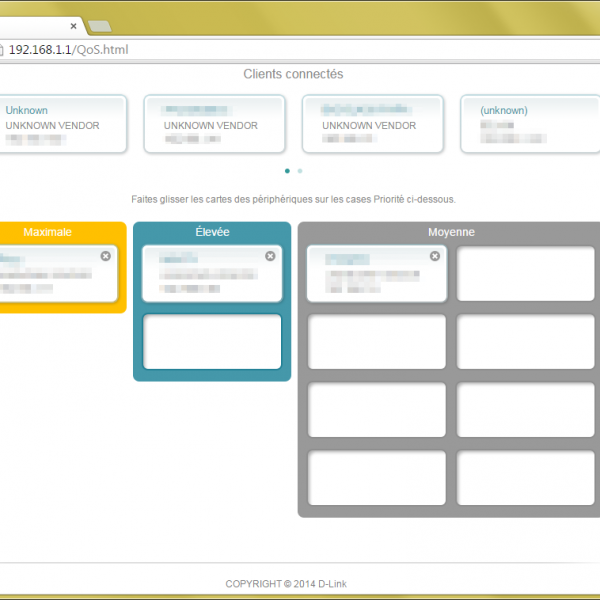The width and height of the screenshot is (600, 600).
Task: Click the Maximale priority header
Action: (x=48, y=232)
